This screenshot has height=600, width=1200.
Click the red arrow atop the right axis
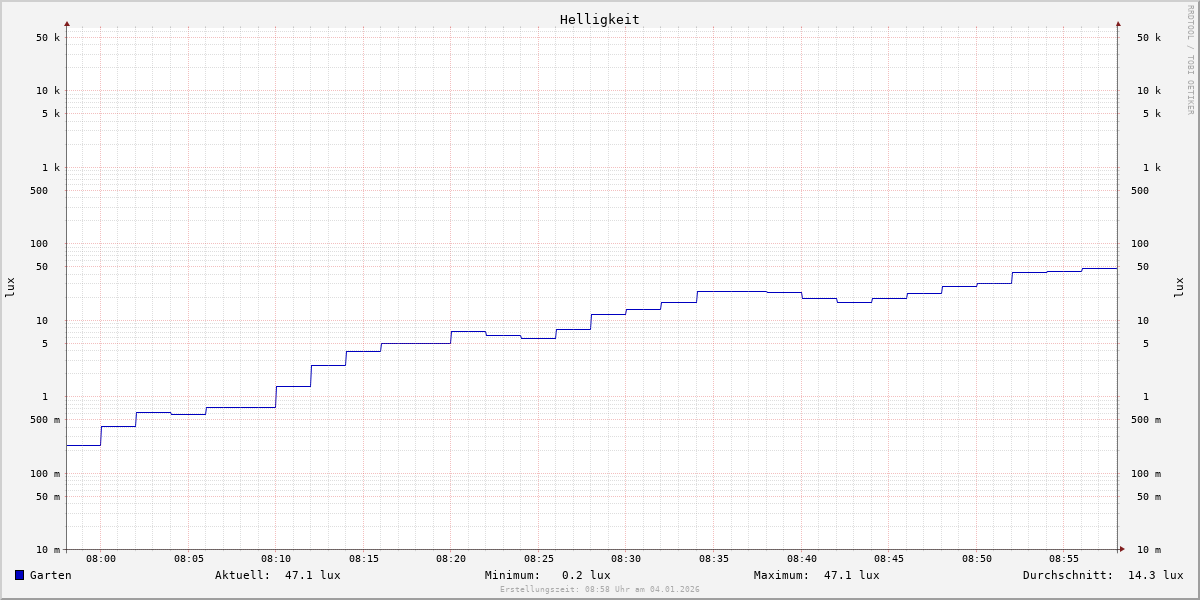coord(1118,23)
